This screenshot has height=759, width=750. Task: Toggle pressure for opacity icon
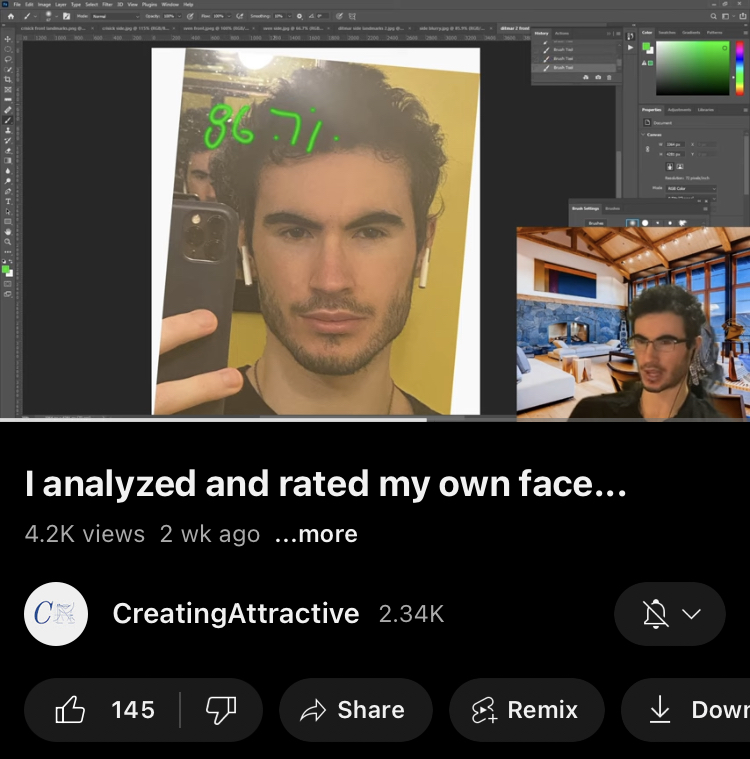coord(190,16)
